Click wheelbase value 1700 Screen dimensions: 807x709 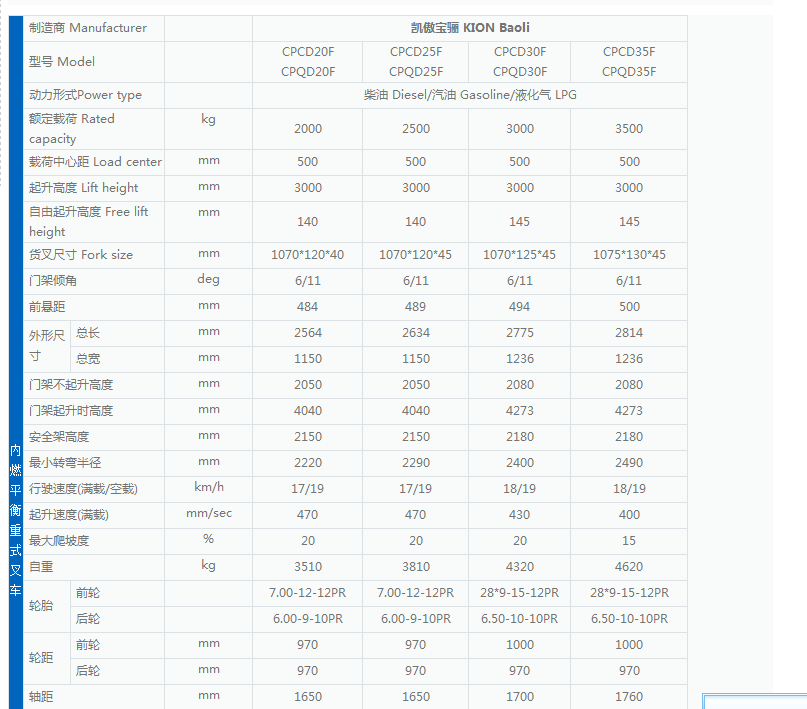(x=520, y=697)
